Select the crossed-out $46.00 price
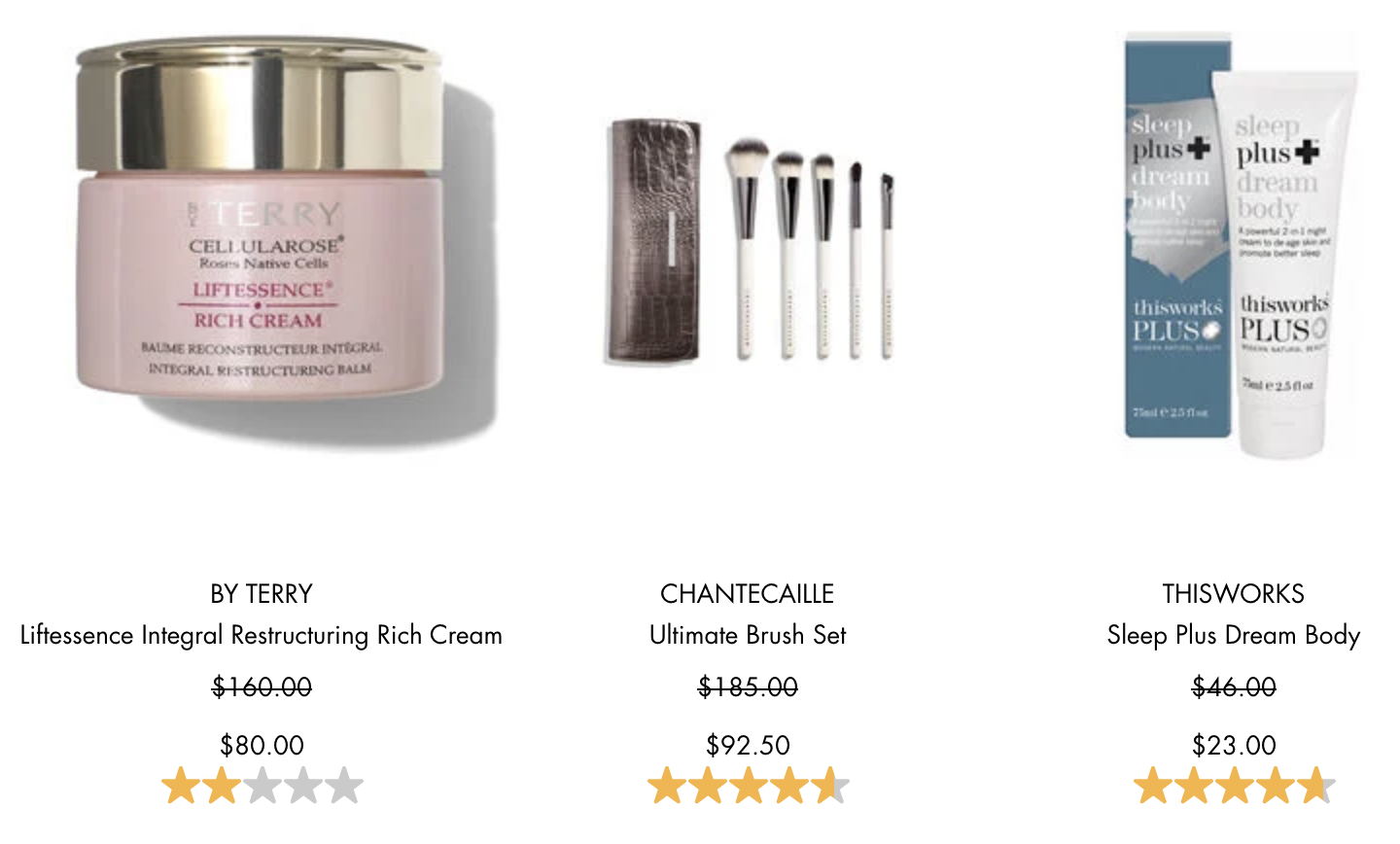1400x844 pixels. click(x=1234, y=687)
